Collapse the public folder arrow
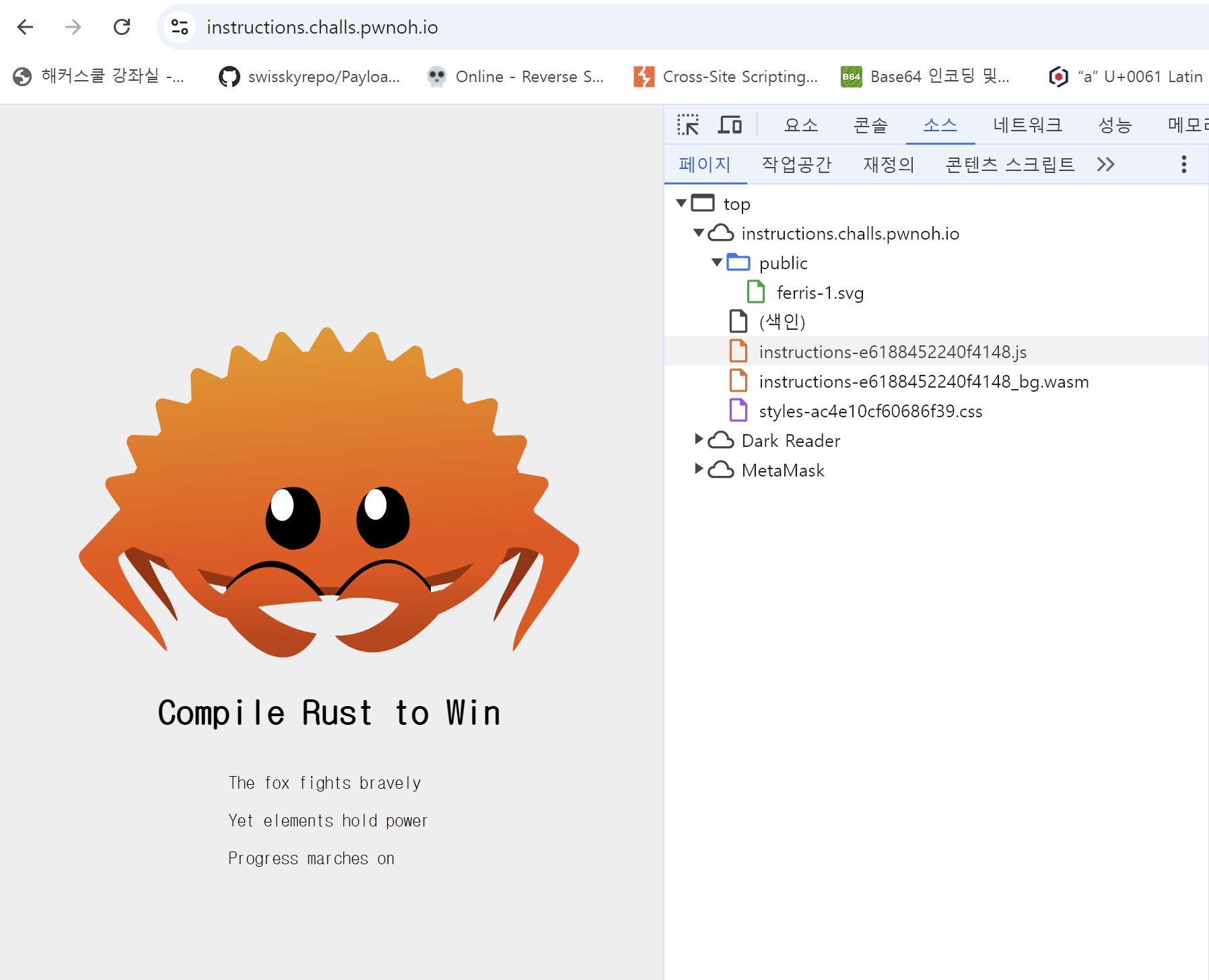Viewport: 1209px width, 980px height. 717,262
